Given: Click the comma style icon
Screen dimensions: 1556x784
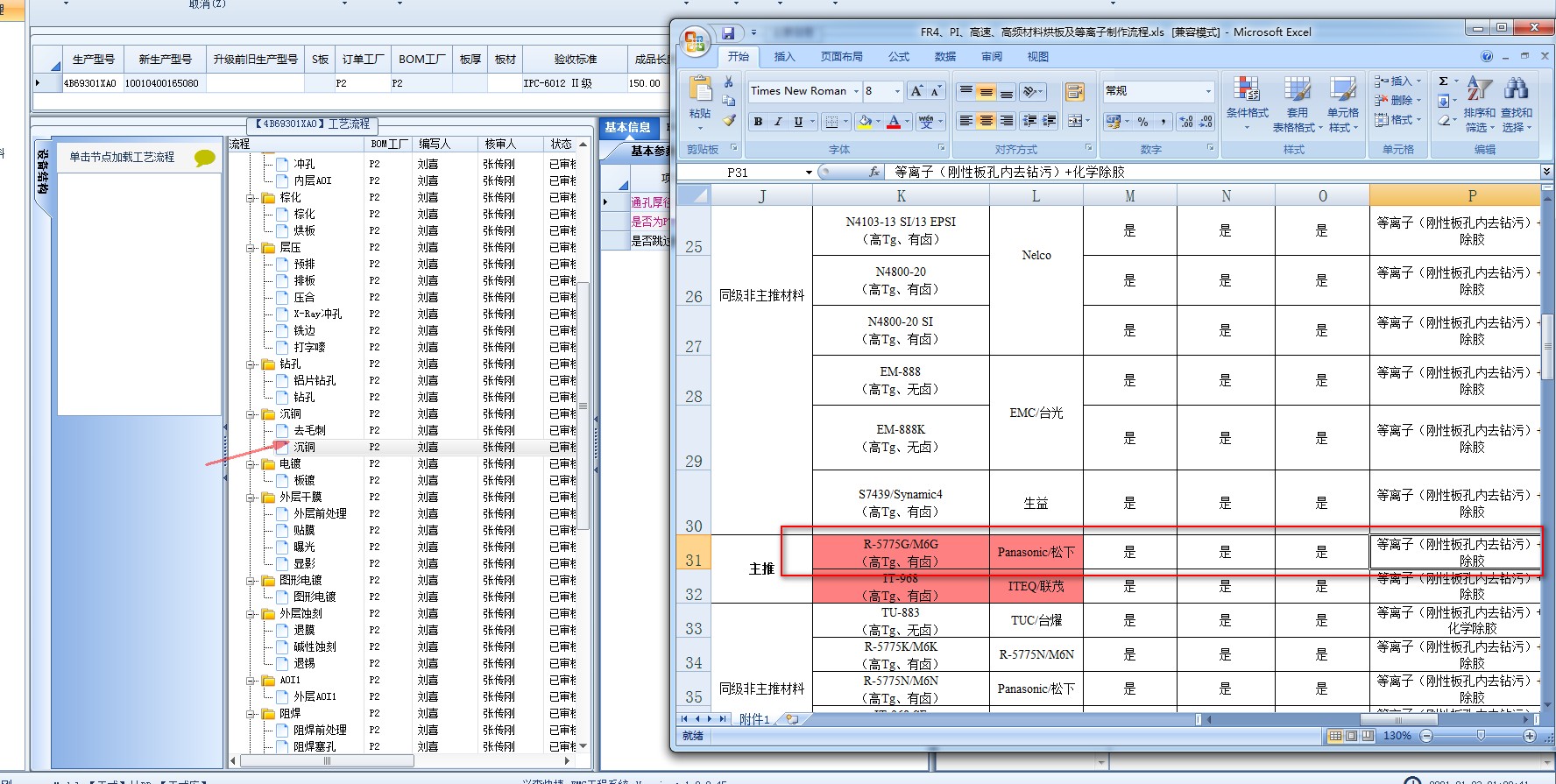Looking at the screenshot, I should (1163, 122).
